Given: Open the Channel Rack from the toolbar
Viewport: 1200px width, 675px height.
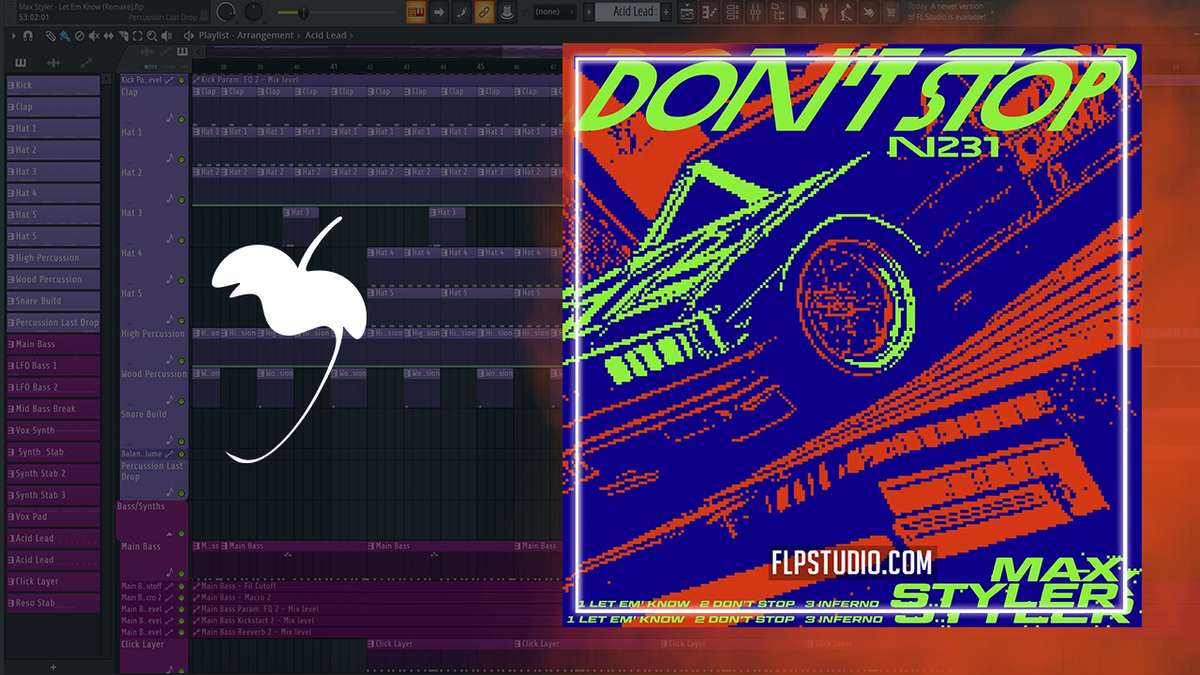Looking at the screenshot, I should (732, 12).
